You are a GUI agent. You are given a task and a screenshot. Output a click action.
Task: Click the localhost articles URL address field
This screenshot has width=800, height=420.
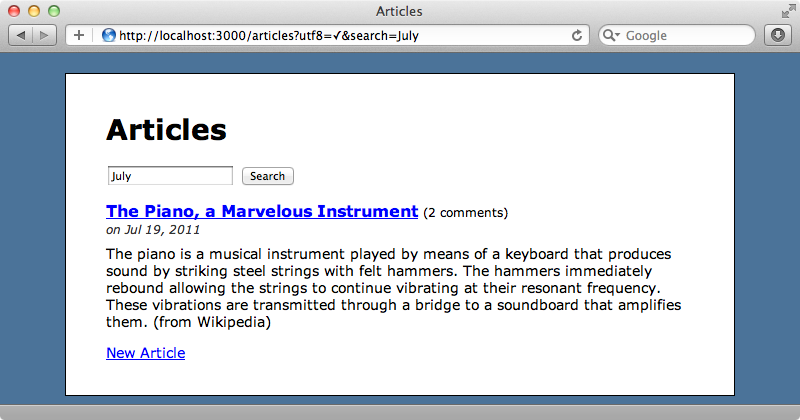pos(327,35)
